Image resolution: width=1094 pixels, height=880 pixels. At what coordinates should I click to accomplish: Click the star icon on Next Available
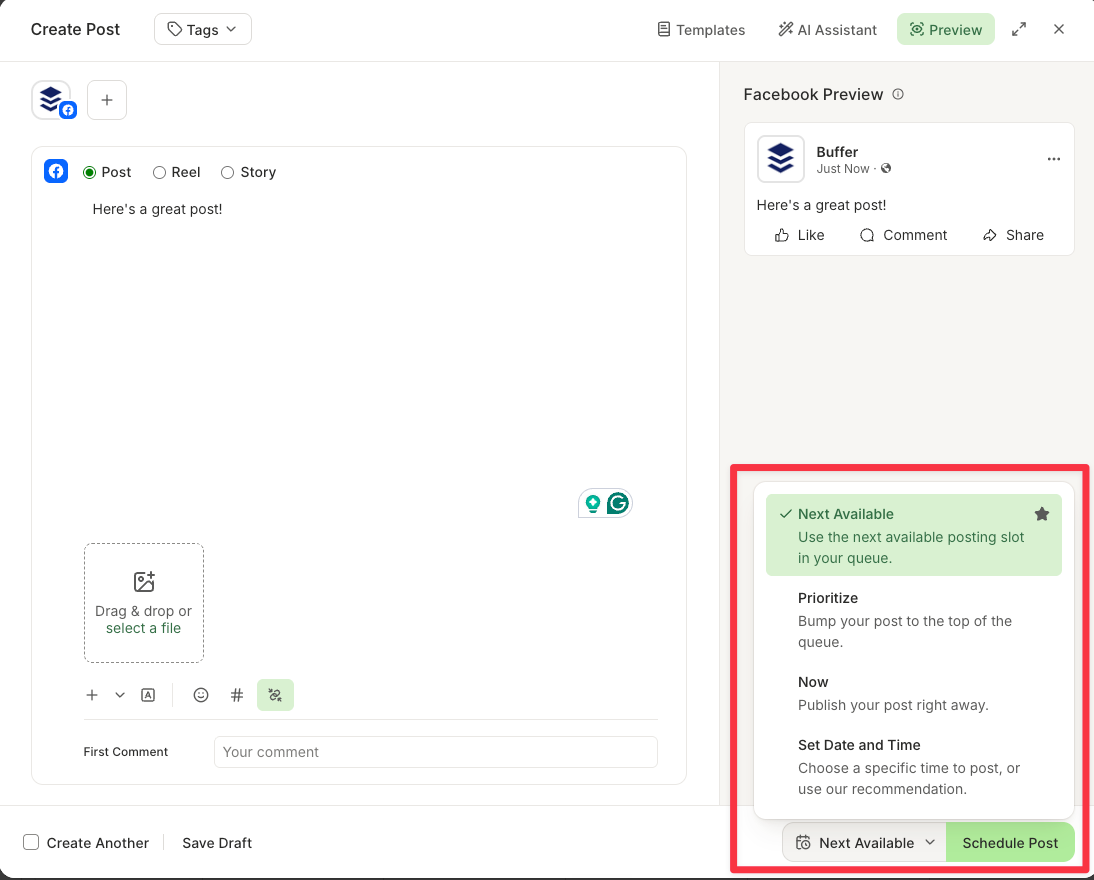click(x=1042, y=514)
